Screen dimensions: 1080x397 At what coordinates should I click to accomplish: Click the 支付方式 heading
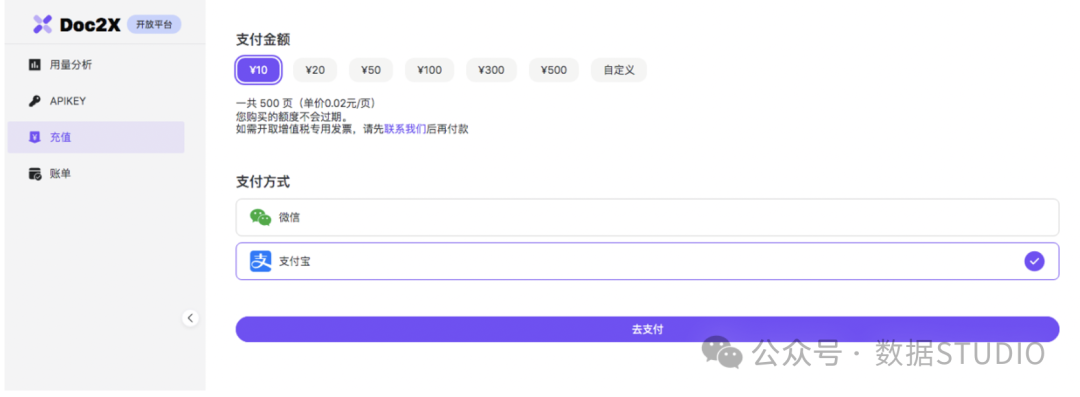point(263,182)
